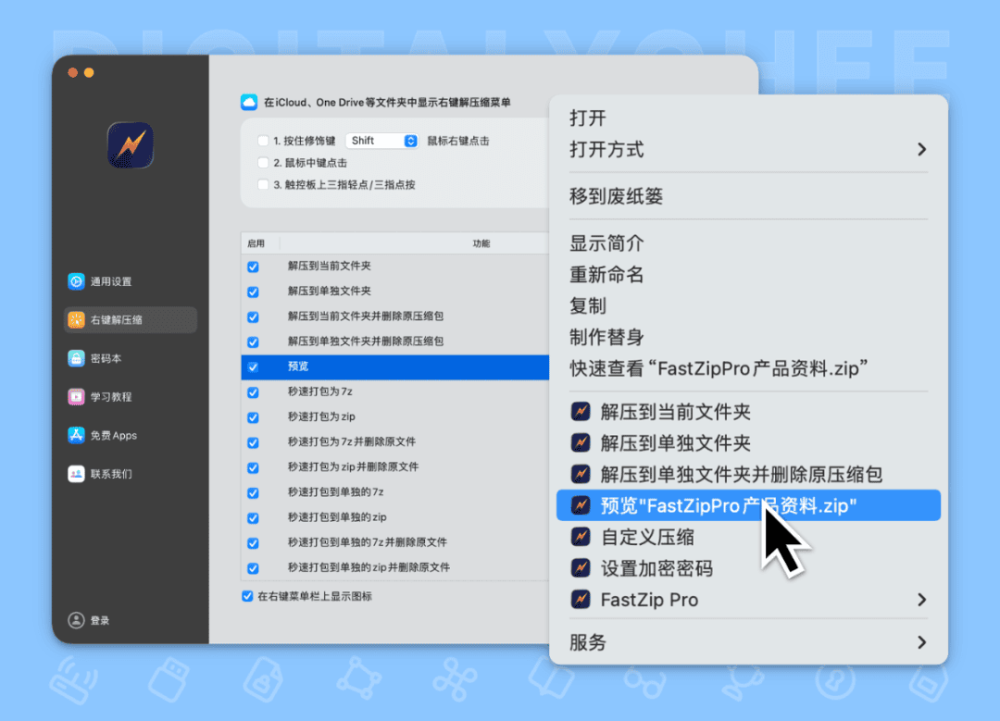This screenshot has width=1000, height=721.
Task: Open 学习教程 sidebar section
Action: point(131,397)
